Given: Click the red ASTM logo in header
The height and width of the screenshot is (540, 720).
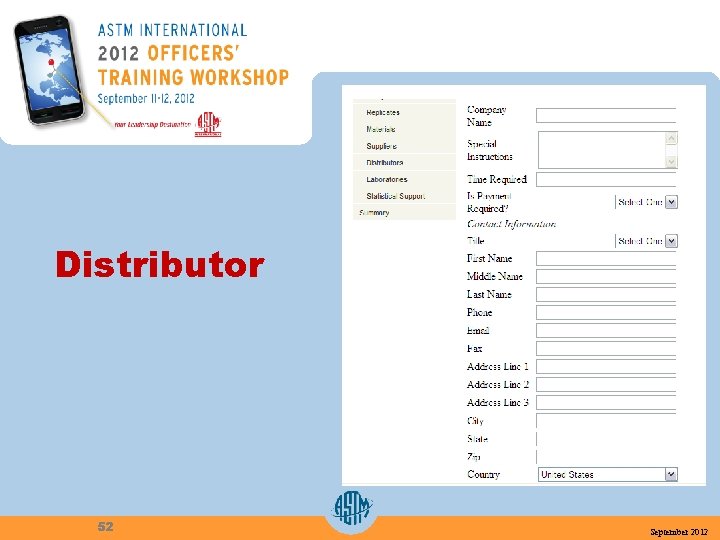Looking at the screenshot, I should [208, 124].
